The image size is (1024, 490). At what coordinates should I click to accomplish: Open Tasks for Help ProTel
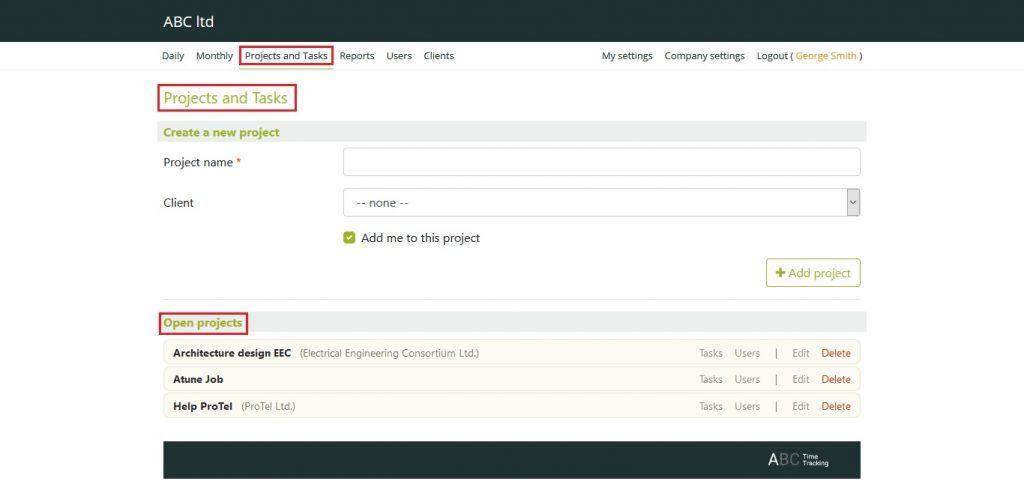point(711,406)
